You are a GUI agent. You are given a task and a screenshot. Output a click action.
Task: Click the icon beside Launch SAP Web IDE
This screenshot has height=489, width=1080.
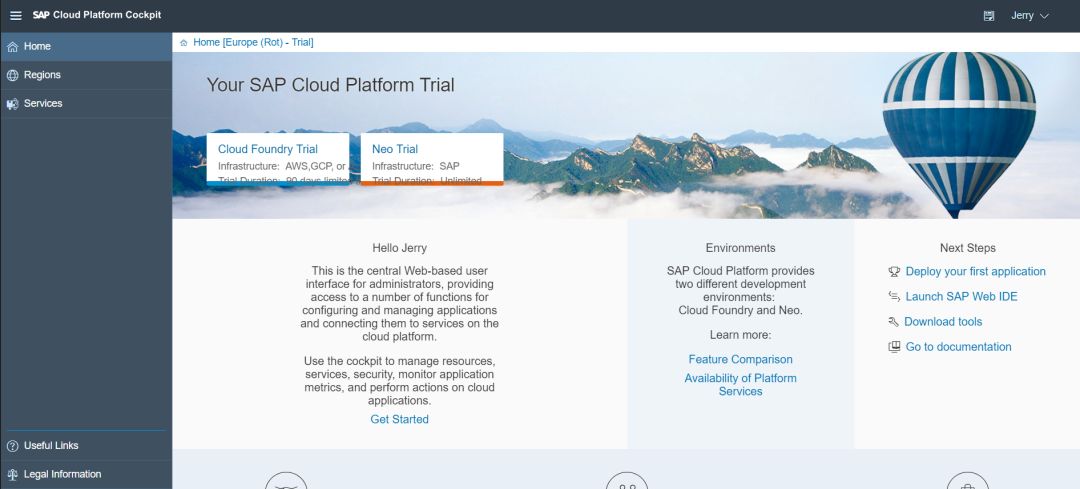894,297
